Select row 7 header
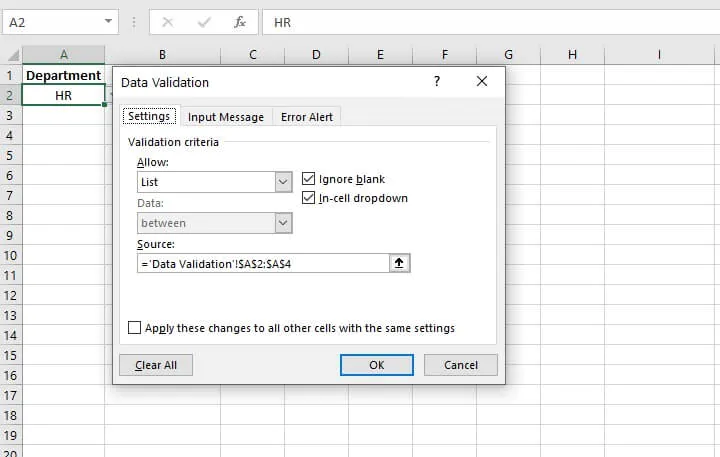This screenshot has width=720, height=457. tap(10, 195)
